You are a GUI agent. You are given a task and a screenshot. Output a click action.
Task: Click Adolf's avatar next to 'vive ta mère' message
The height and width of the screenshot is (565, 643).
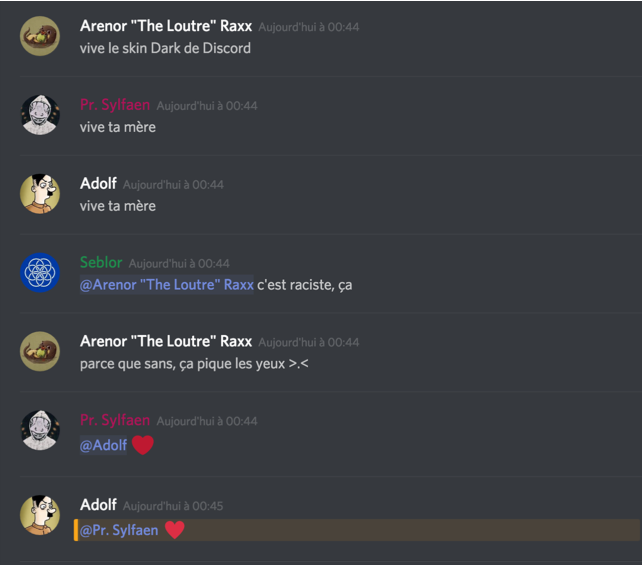[x=40, y=194]
